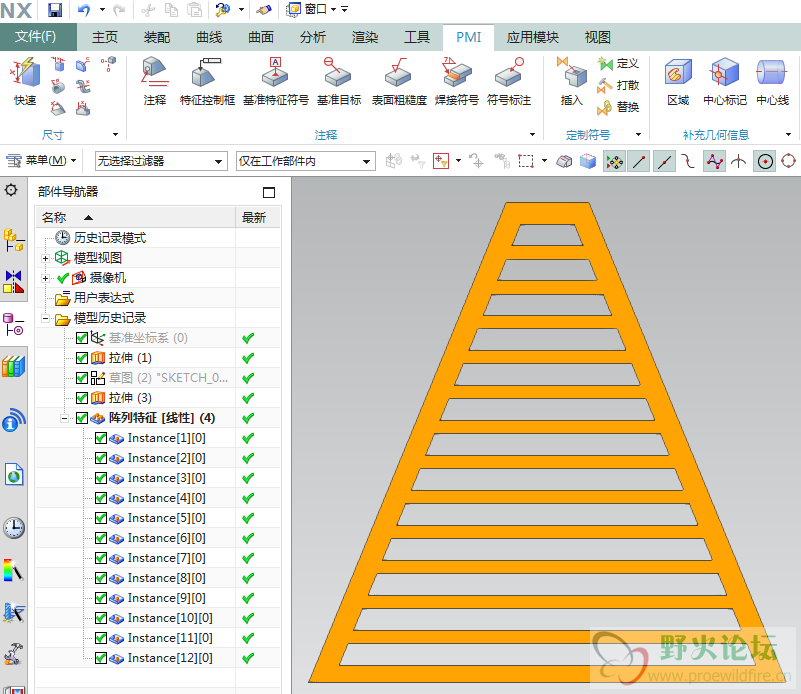Open the web browser sidebar icon
This screenshot has height=694, width=801.
pos(14,474)
